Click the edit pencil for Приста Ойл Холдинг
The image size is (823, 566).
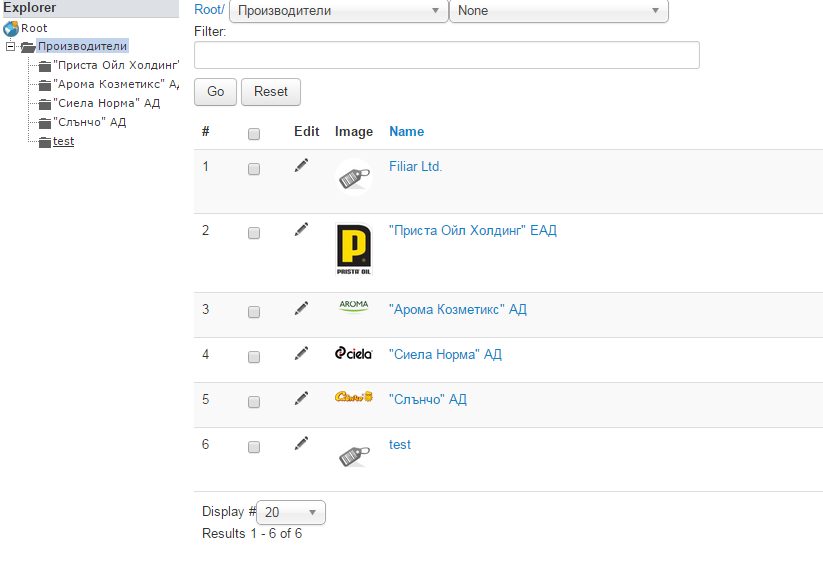[x=301, y=229]
